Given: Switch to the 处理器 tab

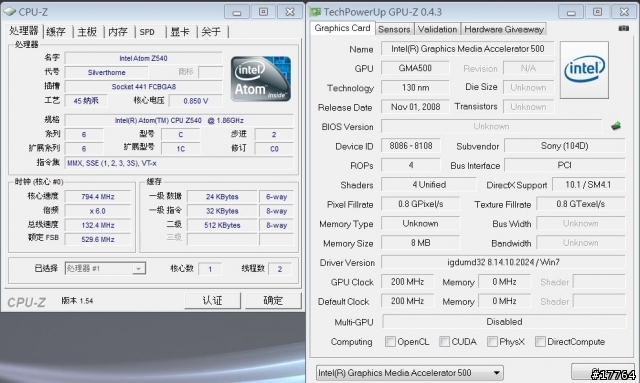Looking at the screenshot, I should pos(24,31).
